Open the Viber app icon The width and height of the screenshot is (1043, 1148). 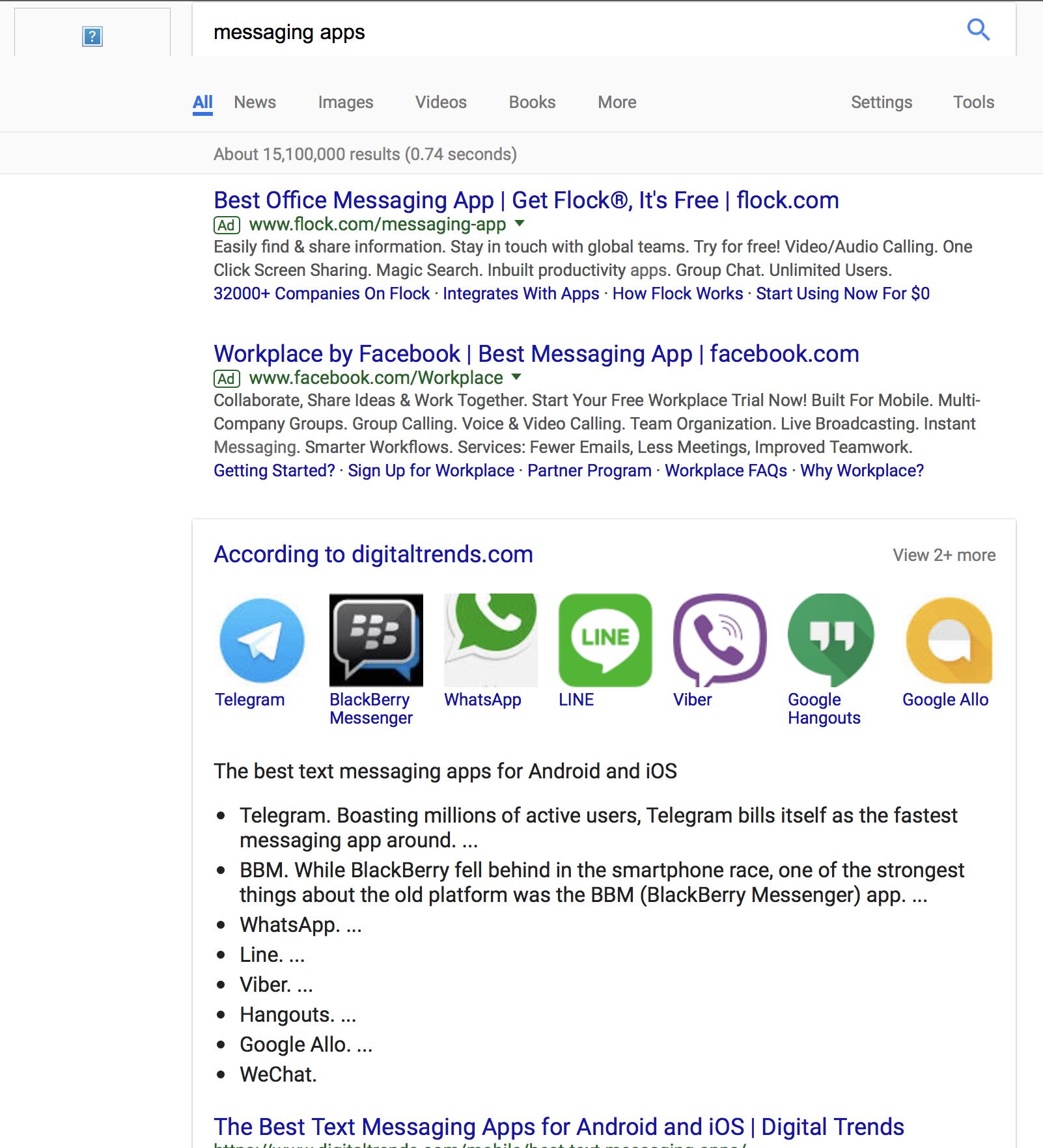tap(720, 640)
